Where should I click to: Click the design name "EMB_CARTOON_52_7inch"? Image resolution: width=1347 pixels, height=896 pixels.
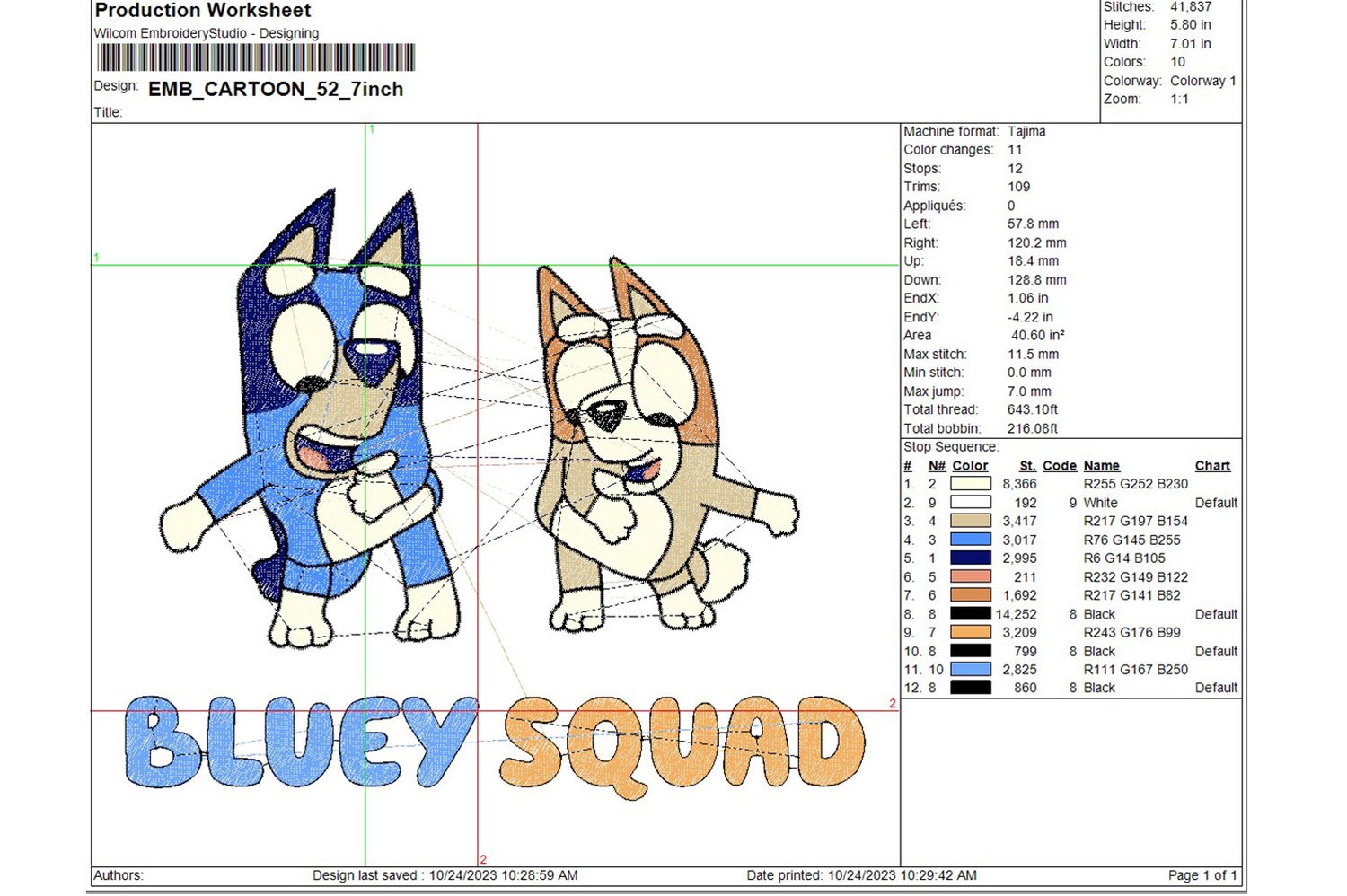coord(276,89)
